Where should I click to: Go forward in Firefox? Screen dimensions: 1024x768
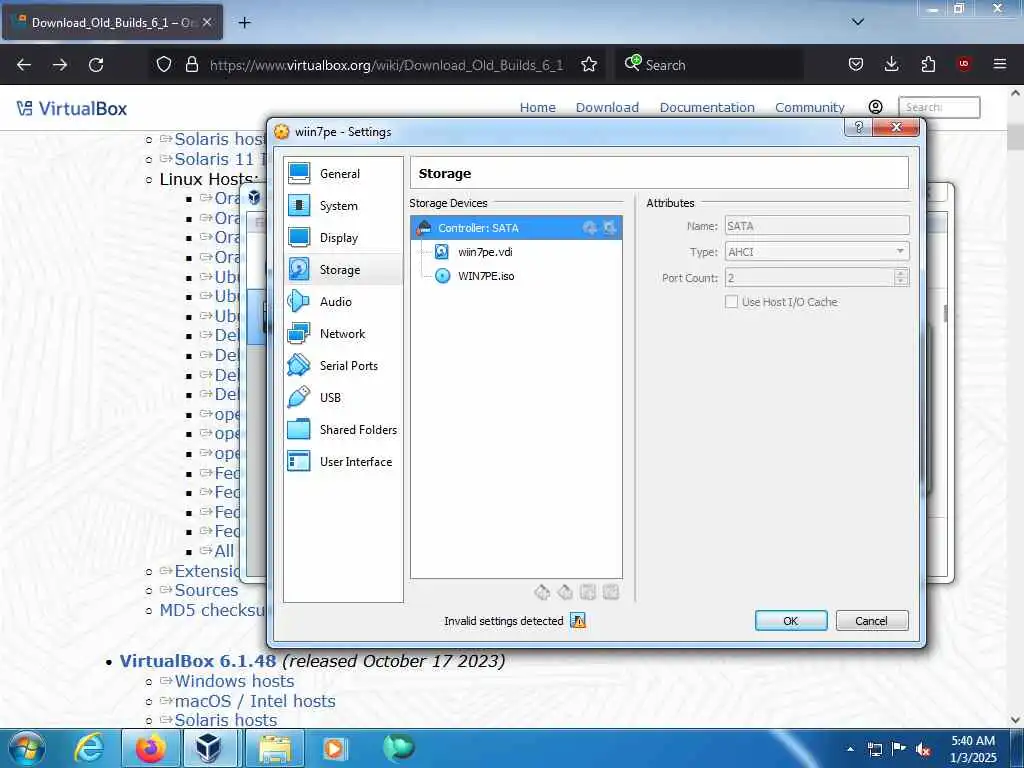click(60, 65)
